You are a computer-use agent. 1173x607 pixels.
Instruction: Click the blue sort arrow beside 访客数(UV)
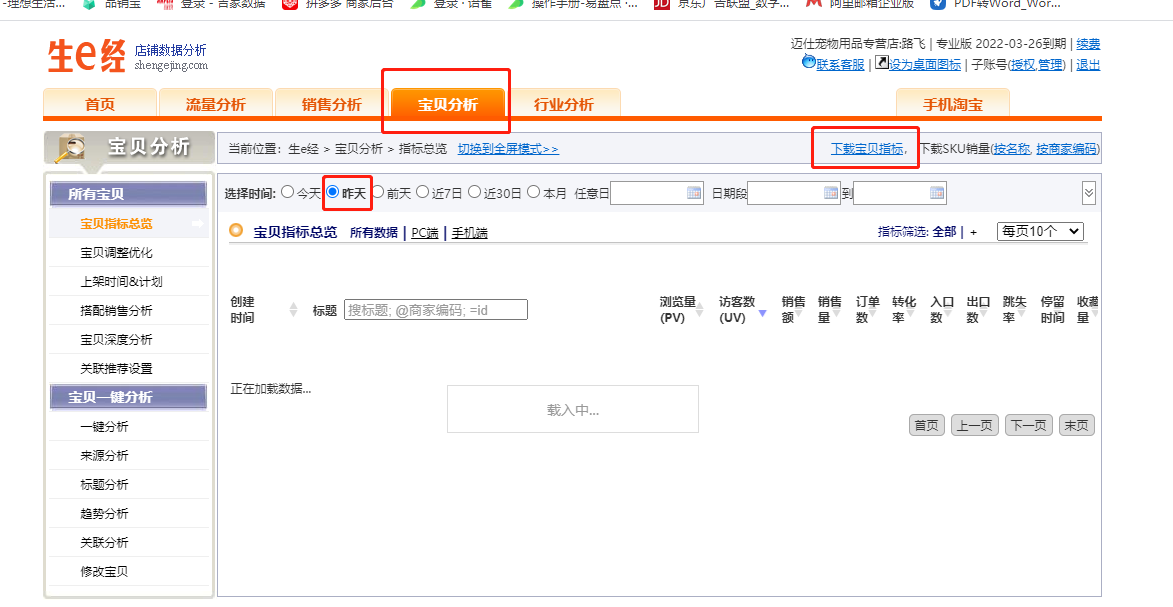pos(762,314)
